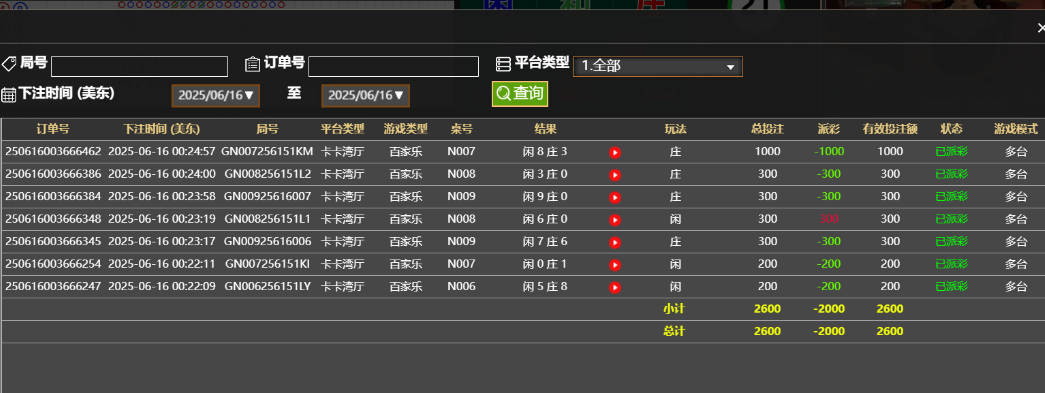1045x393 pixels.
Task: Click the 桌号 column header
Action: (461, 129)
